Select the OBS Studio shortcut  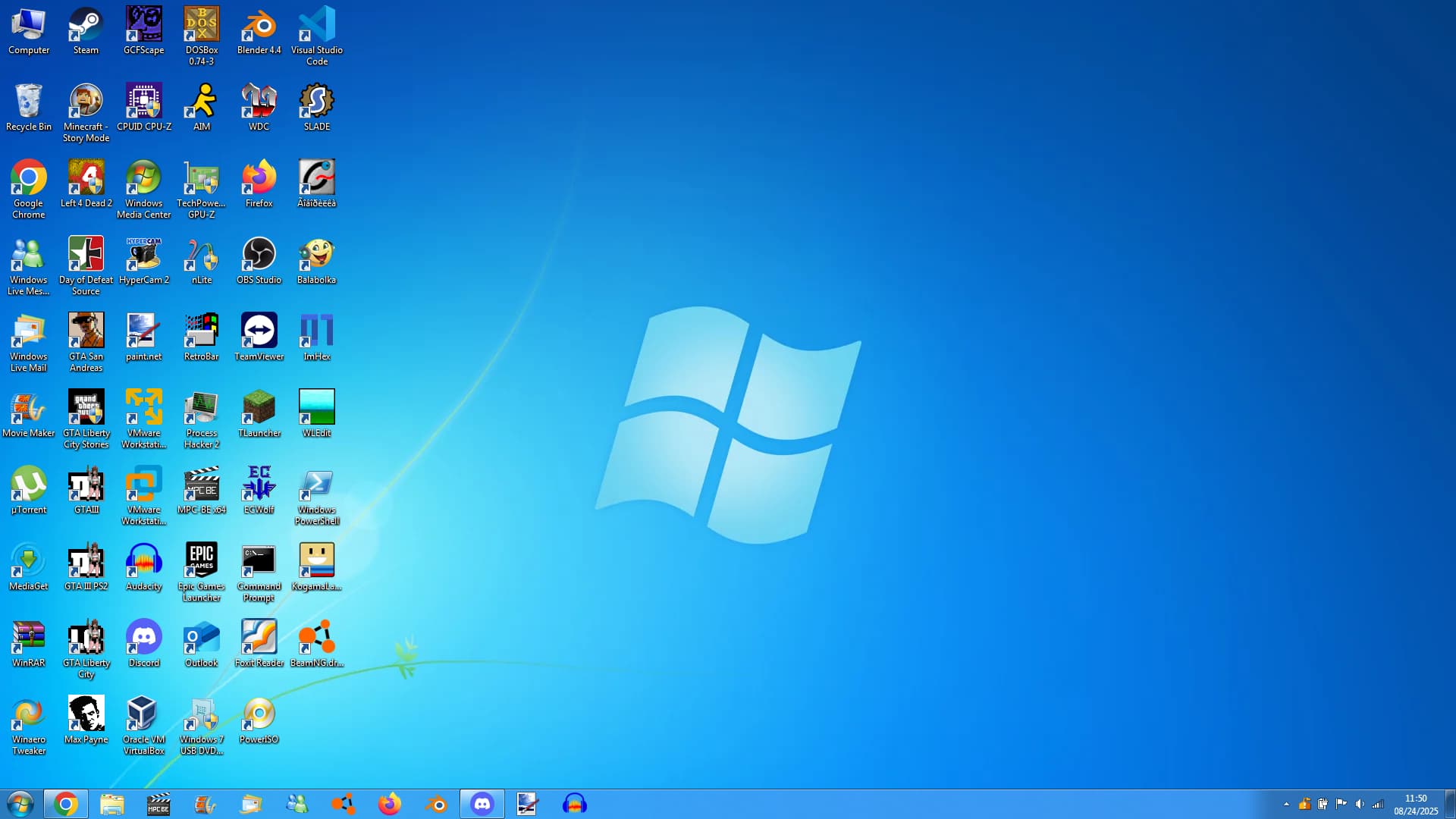tap(259, 256)
